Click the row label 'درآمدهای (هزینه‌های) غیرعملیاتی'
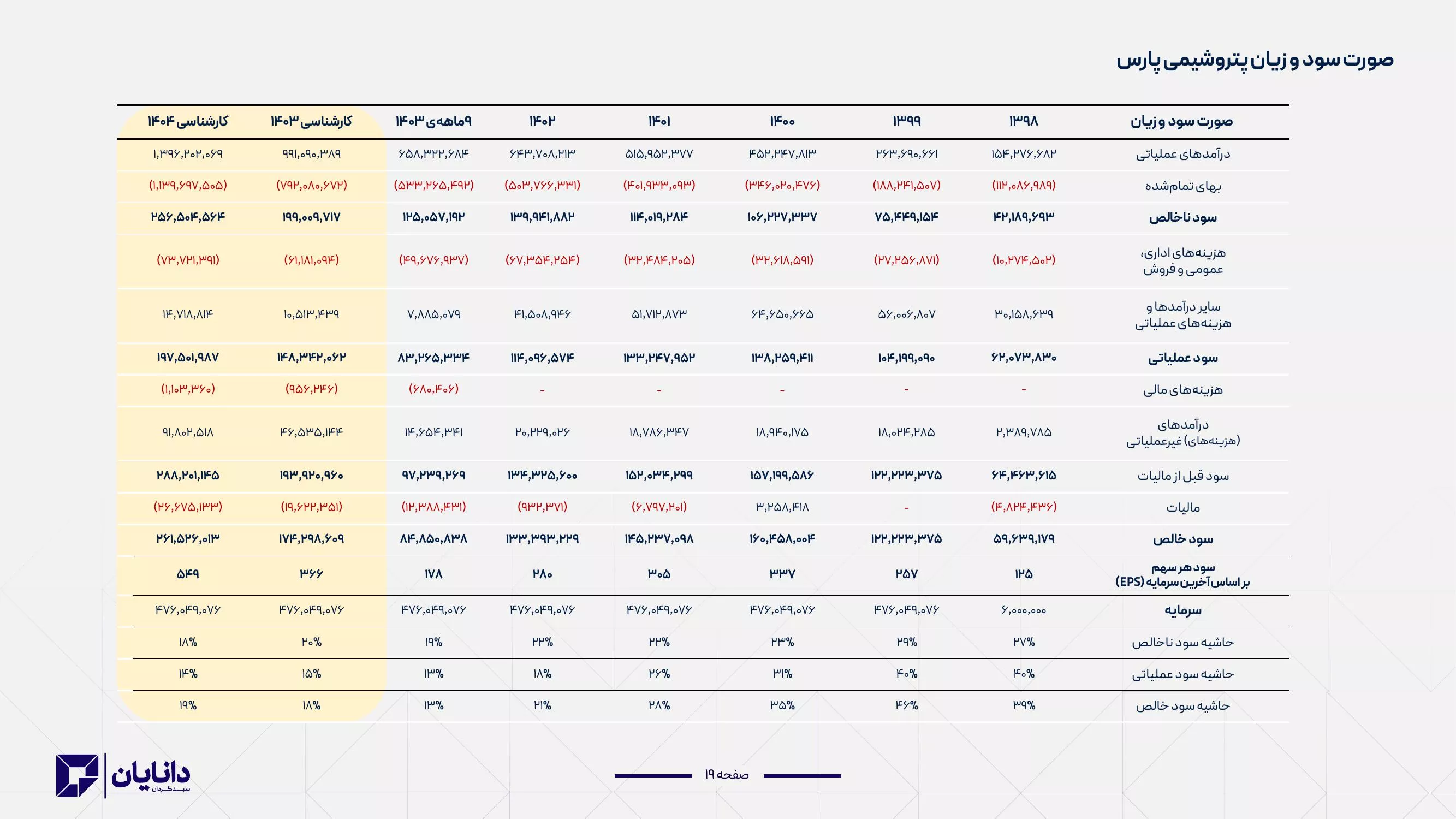 (x=1183, y=432)
